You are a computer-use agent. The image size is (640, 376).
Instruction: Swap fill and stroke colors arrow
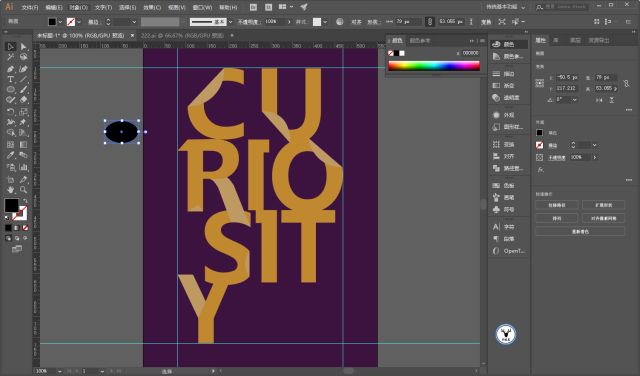tap(25, 201)
